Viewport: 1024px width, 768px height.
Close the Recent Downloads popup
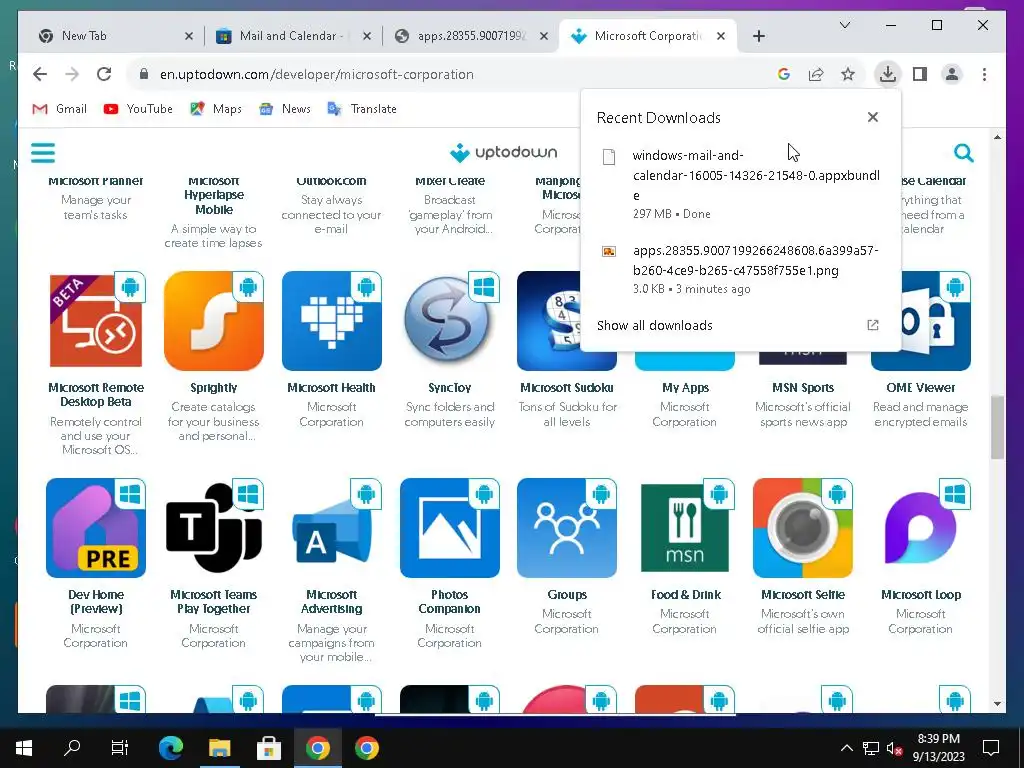872,117
